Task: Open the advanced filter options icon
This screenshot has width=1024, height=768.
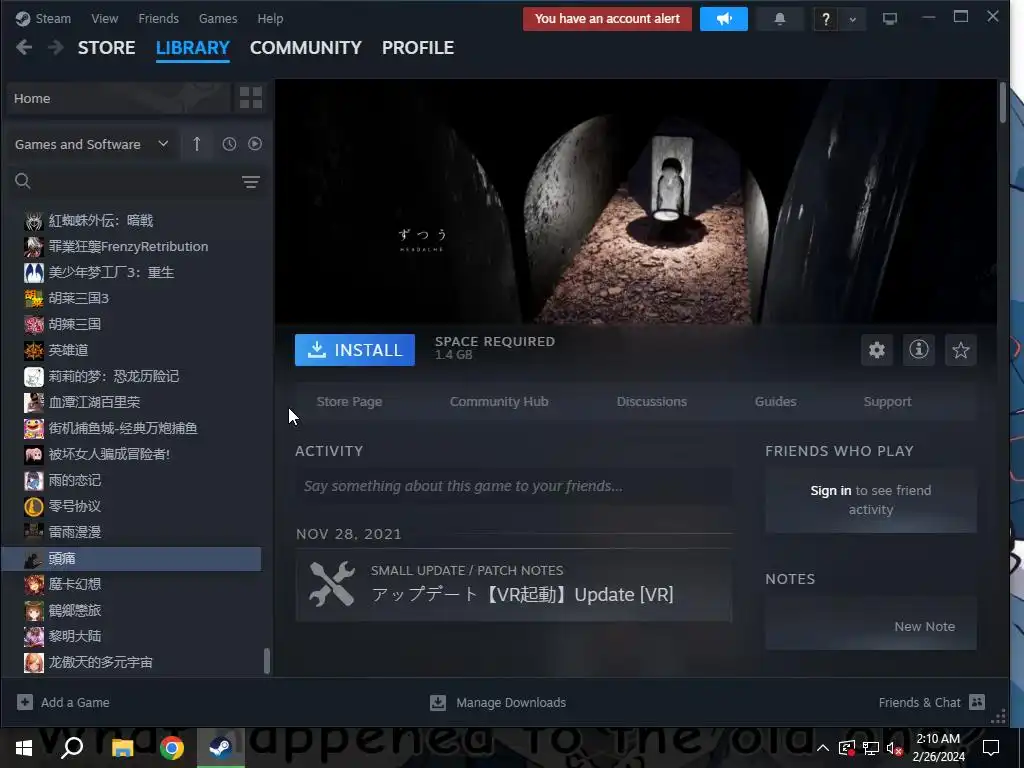Action: click(251, 182)
